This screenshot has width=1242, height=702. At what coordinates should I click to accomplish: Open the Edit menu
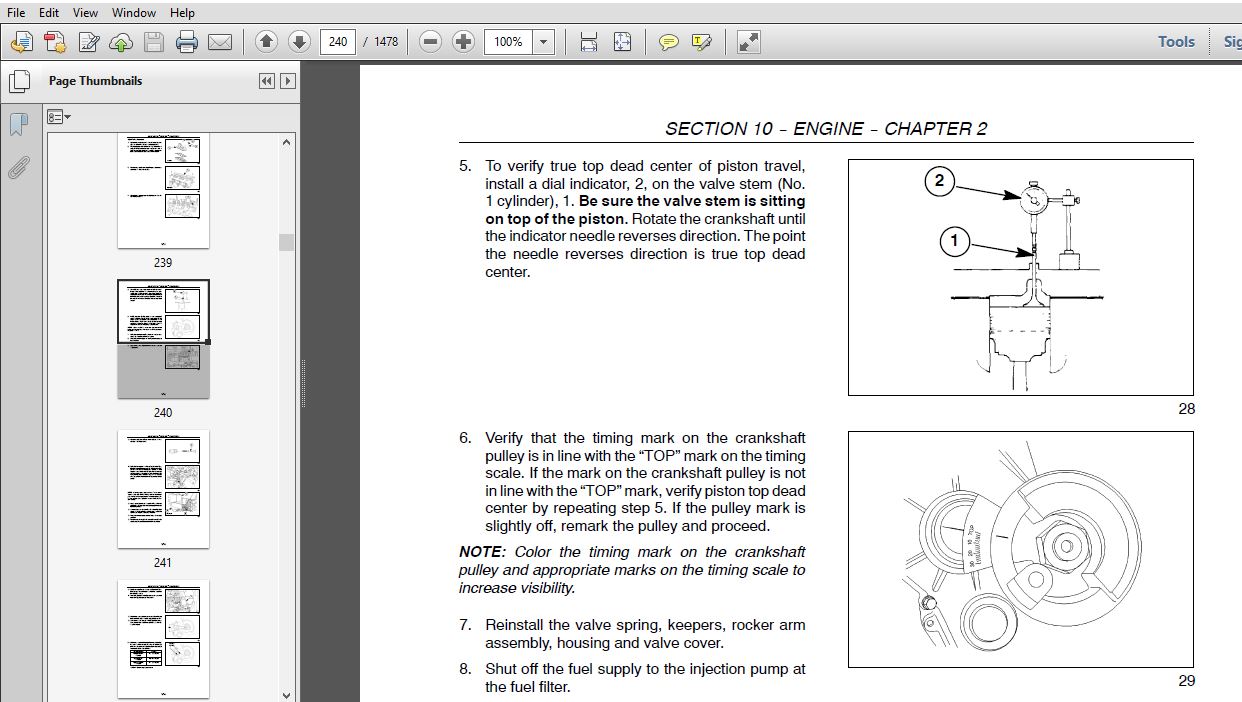[x=48, y=13]
